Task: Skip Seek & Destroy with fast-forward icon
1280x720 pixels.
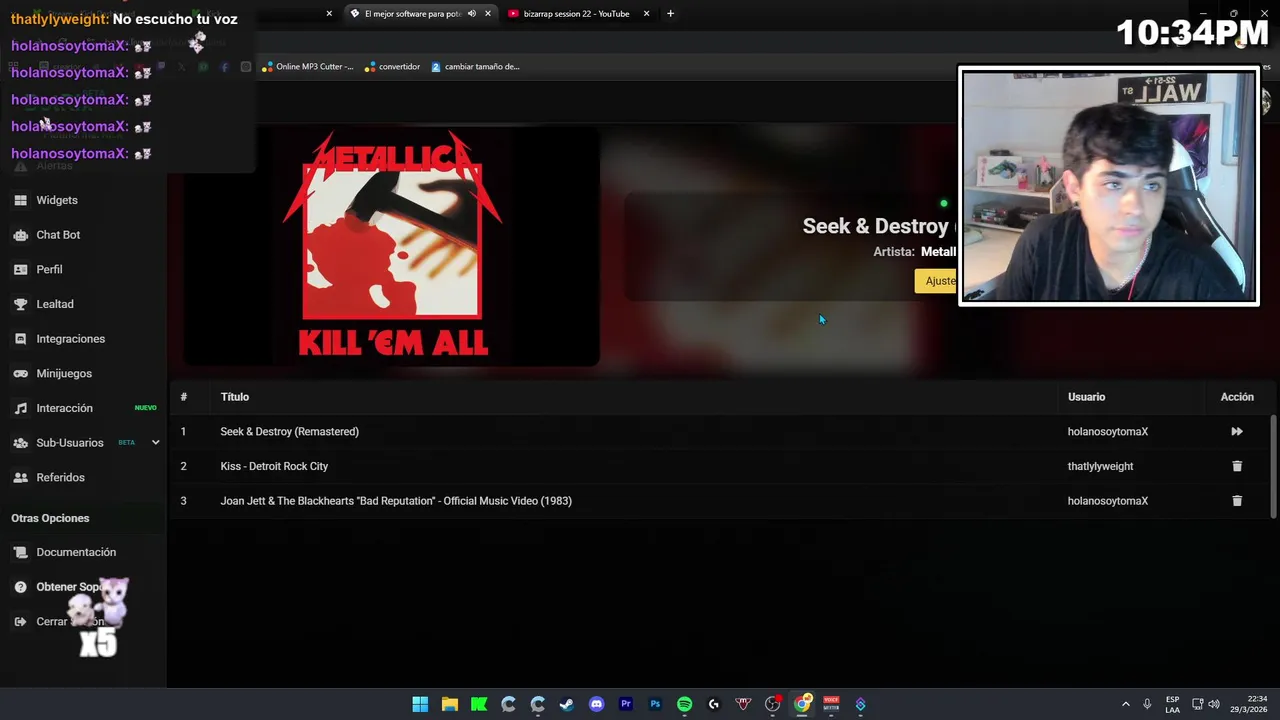Action: (x=1237, y=432)
